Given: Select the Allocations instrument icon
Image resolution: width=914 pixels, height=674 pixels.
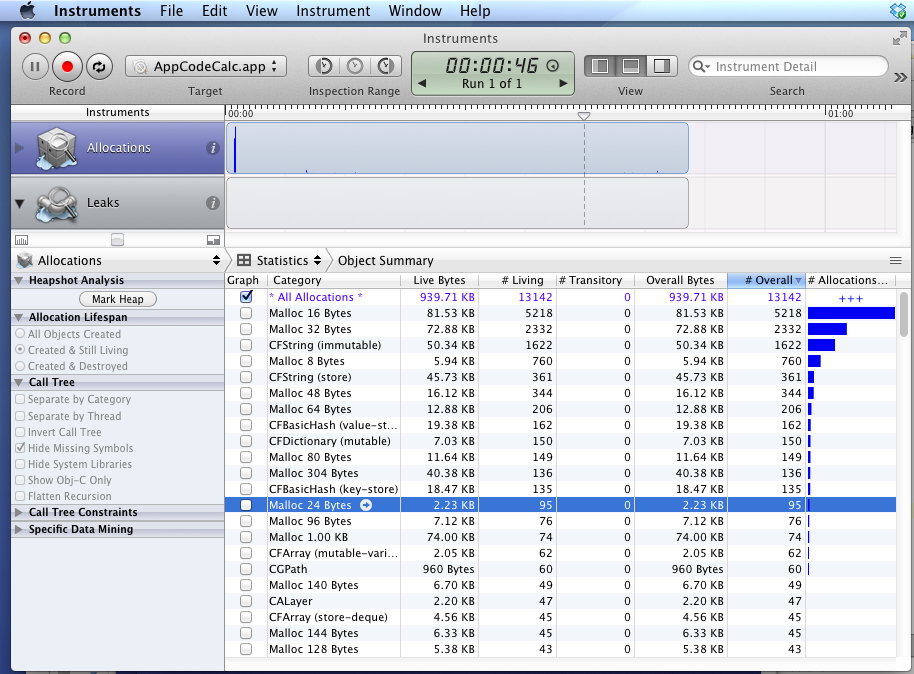Looking at the screenshot, I should [x=57, y=148].
